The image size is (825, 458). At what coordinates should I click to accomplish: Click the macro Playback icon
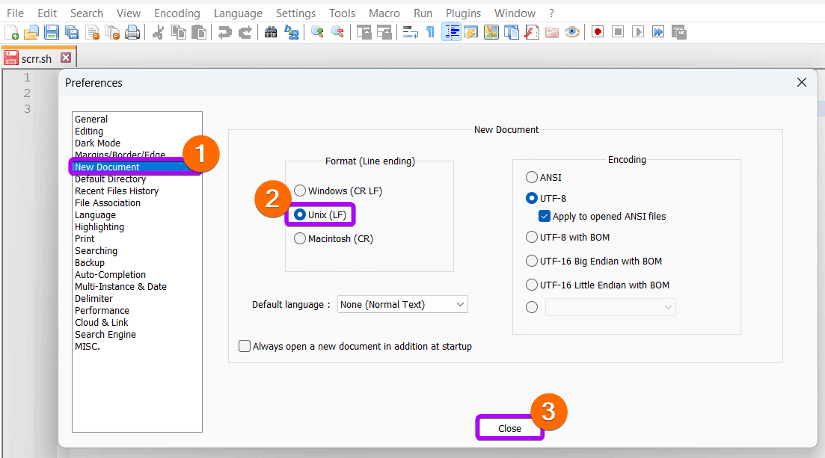pyautogui.click(x=638, y=33)
